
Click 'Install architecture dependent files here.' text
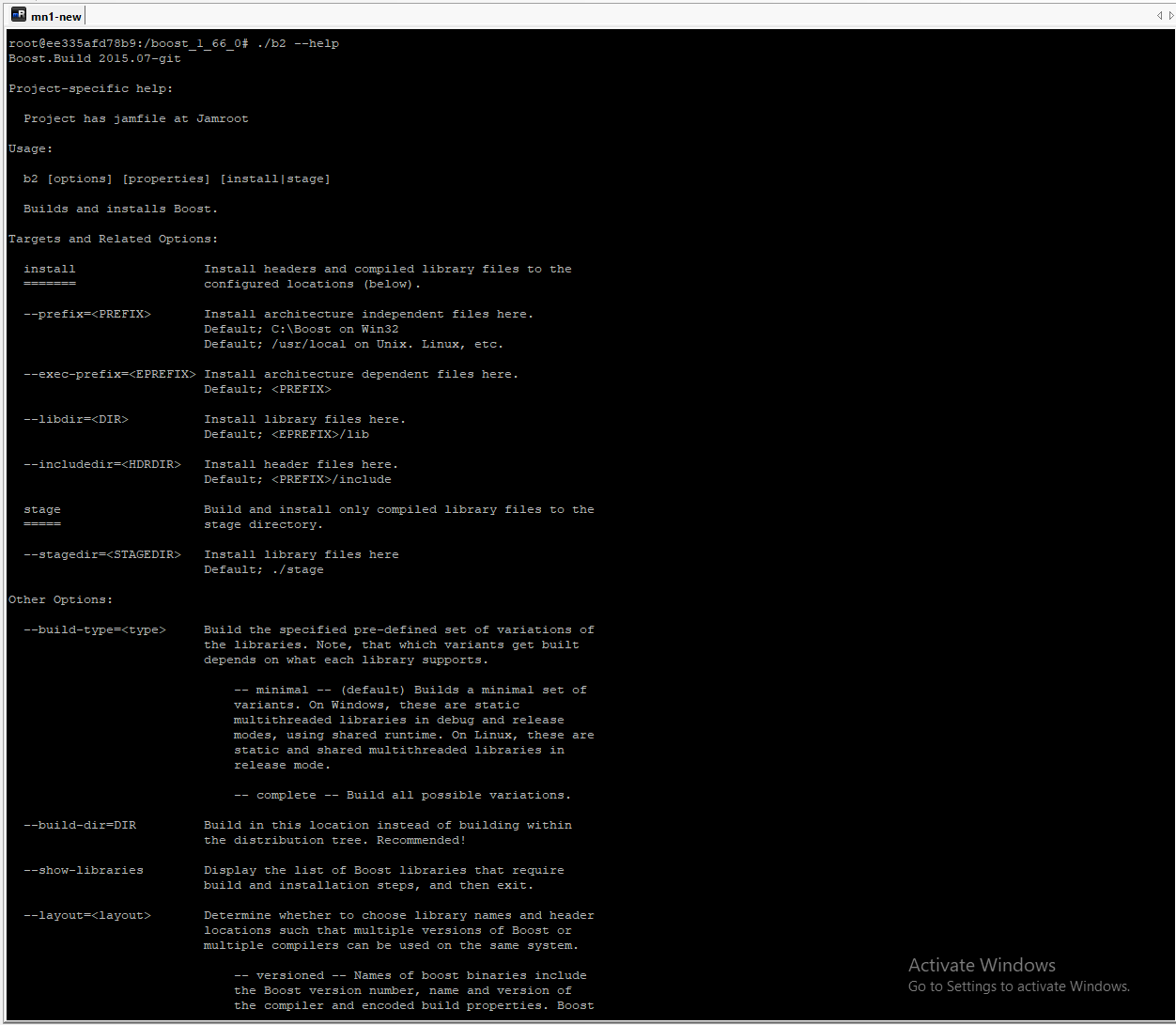click(x=362, y=374)
